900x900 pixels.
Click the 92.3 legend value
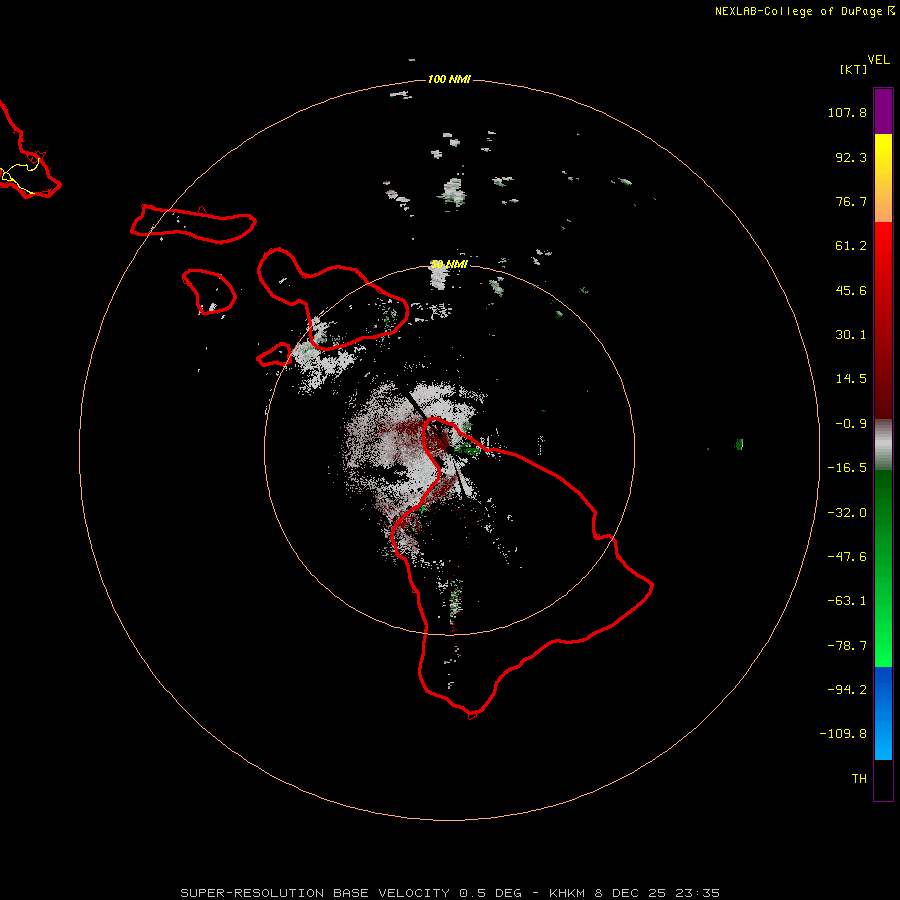pos(851,157)
